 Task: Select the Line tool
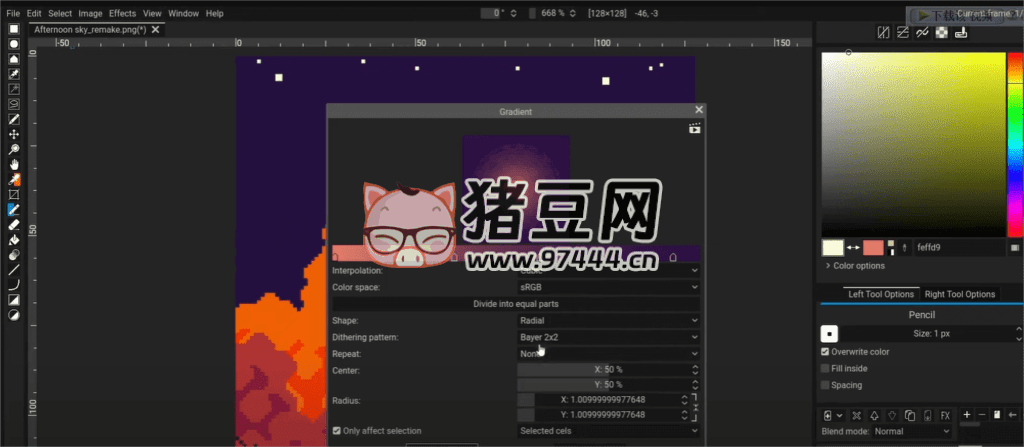click(x=14, y=270)
